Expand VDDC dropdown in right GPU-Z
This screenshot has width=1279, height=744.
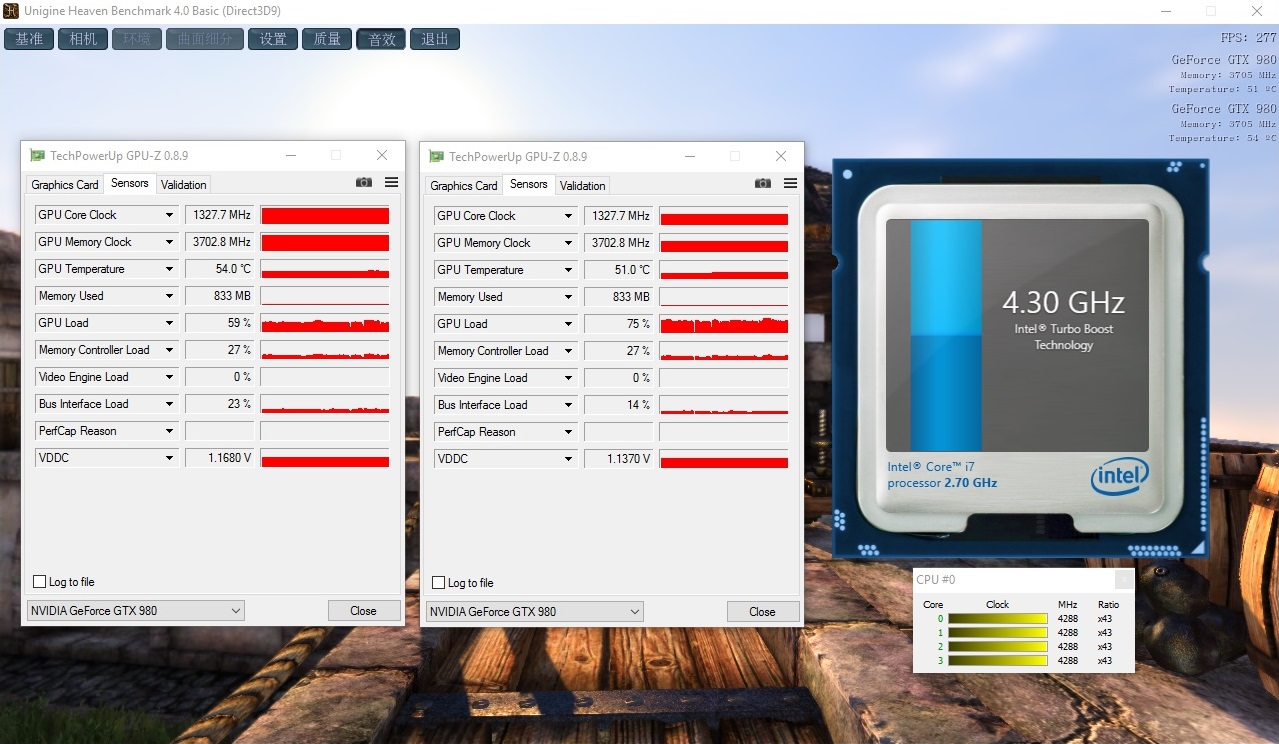(x=568, y=459)
